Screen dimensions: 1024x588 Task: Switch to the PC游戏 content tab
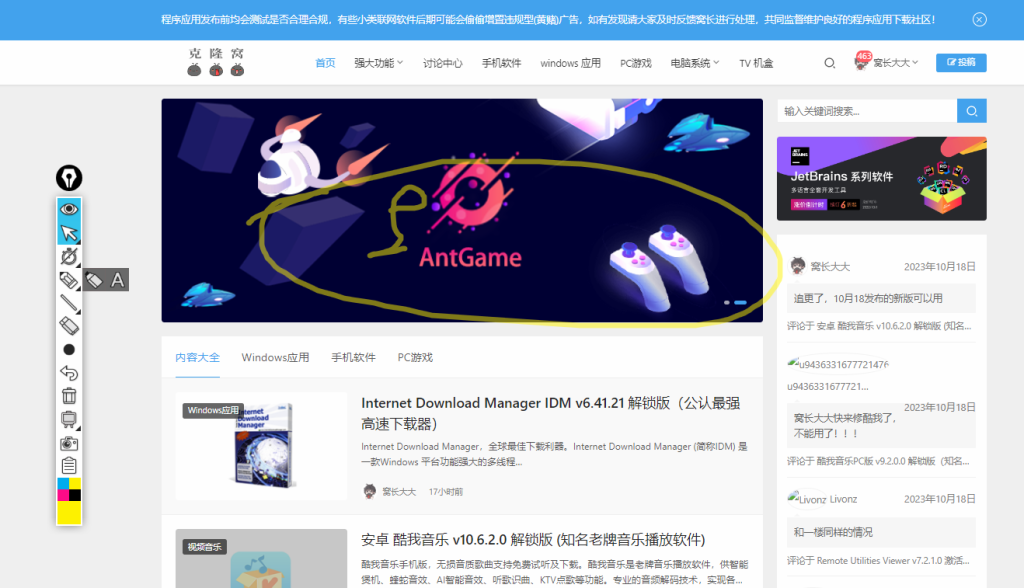[x=415, y=357]
